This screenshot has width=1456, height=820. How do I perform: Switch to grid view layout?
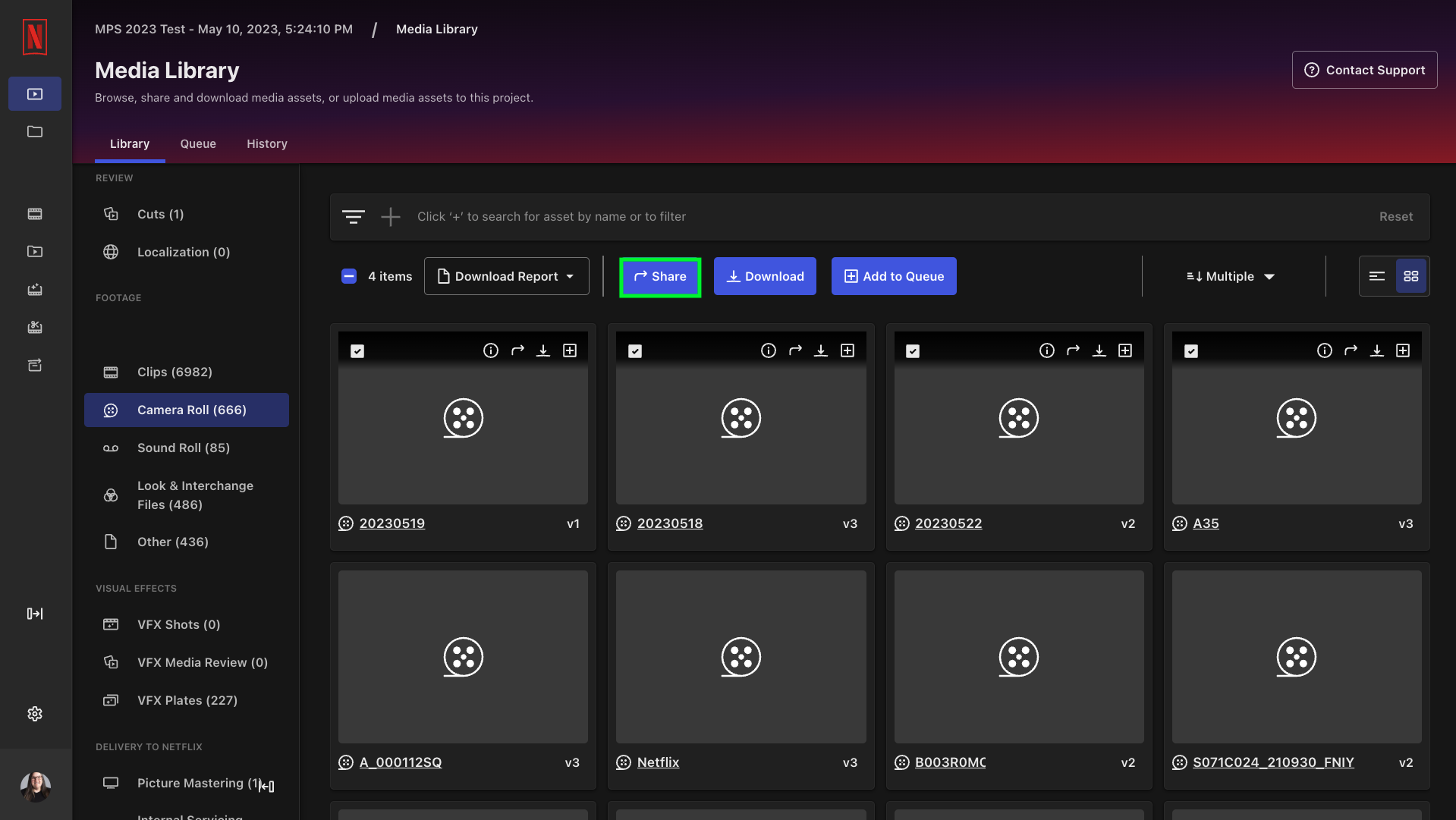click(x=1411, y=276)
